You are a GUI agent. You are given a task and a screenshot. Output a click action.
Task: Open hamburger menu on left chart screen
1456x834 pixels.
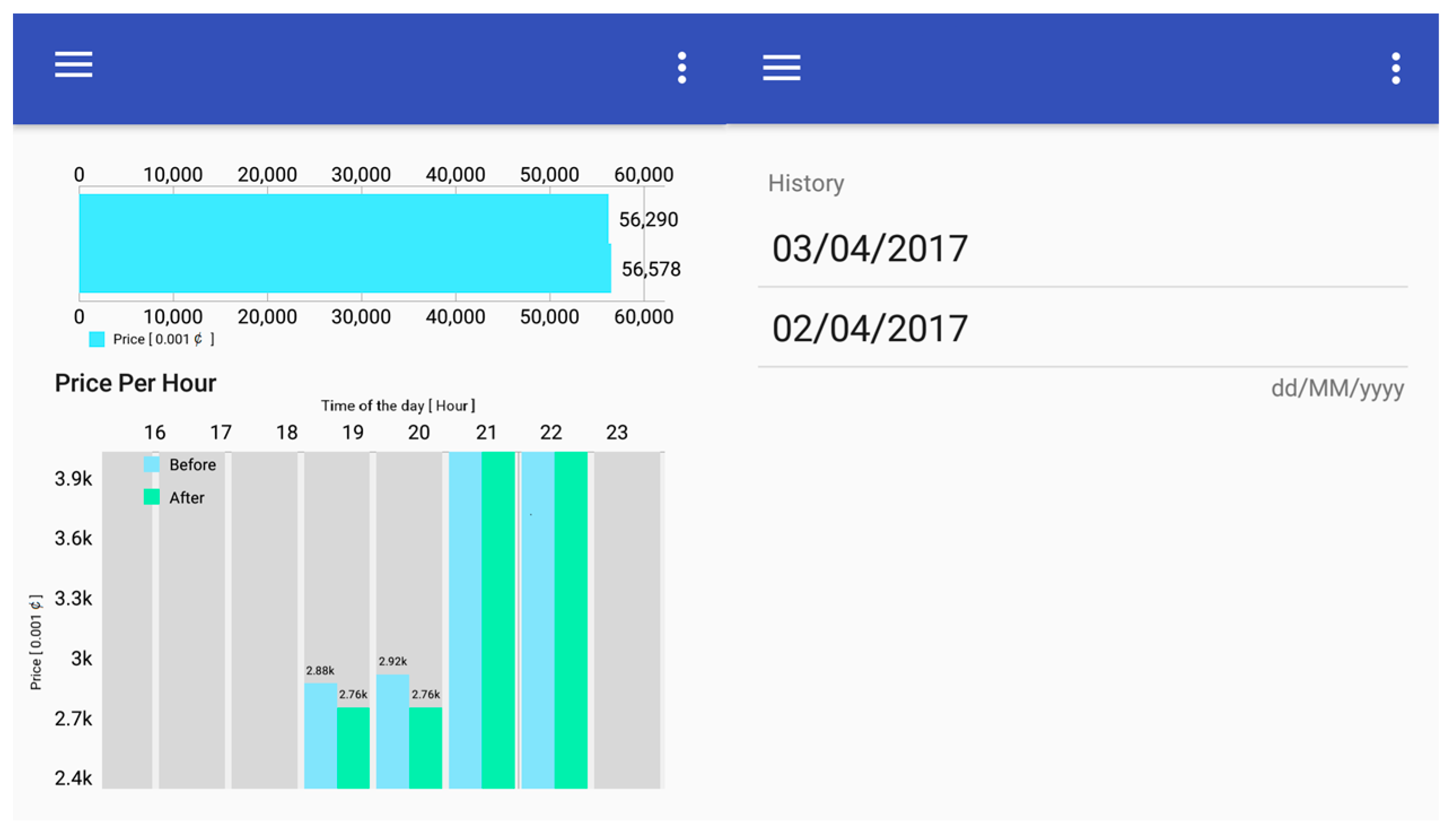tap(73, 64)
